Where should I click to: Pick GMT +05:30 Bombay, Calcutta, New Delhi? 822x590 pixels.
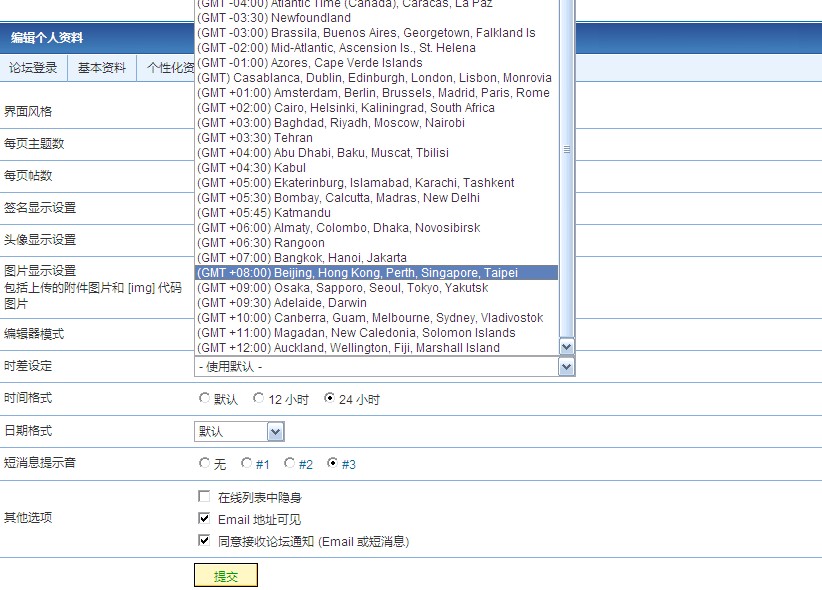tap(376, 198)
